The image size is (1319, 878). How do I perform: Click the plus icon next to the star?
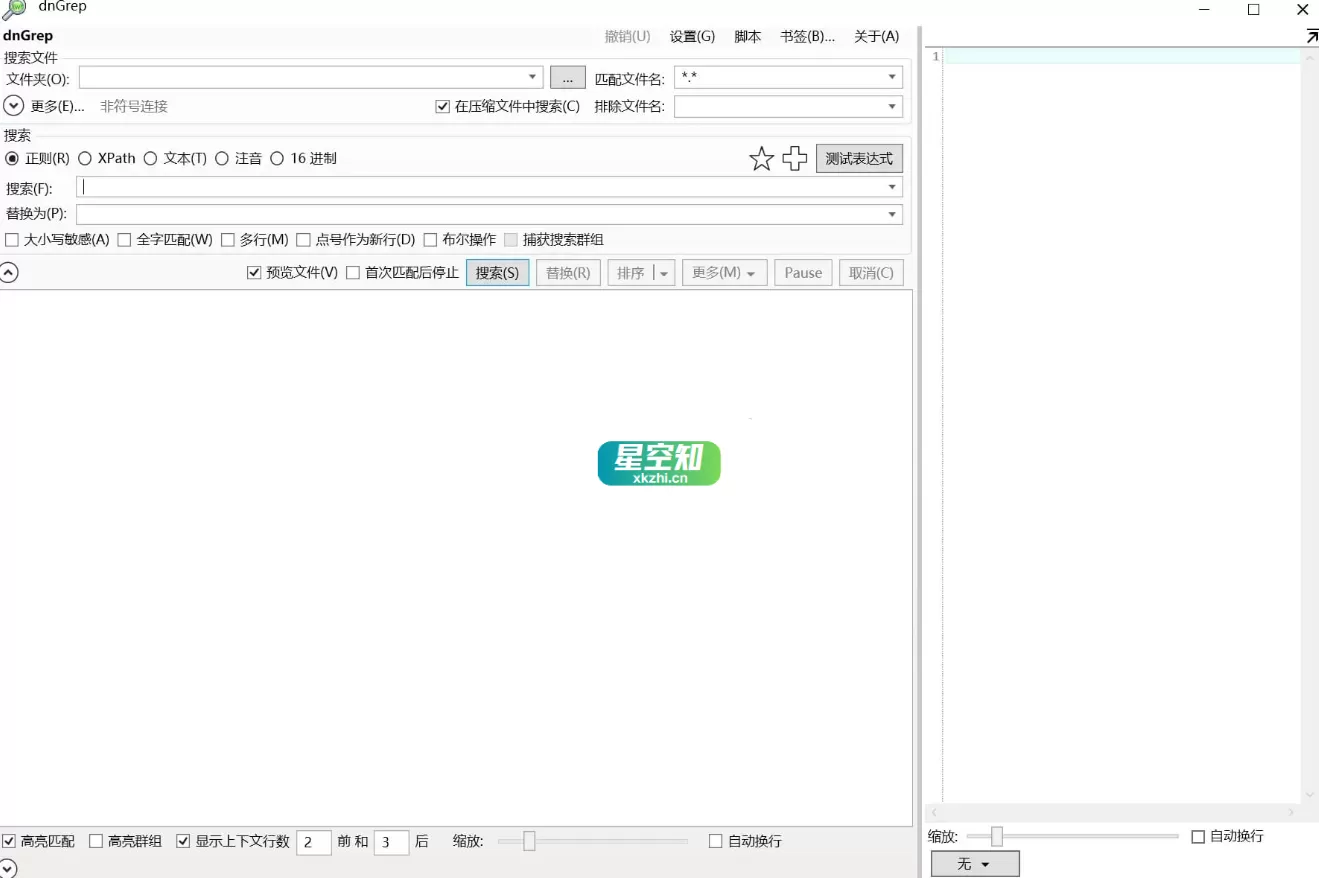795,158
